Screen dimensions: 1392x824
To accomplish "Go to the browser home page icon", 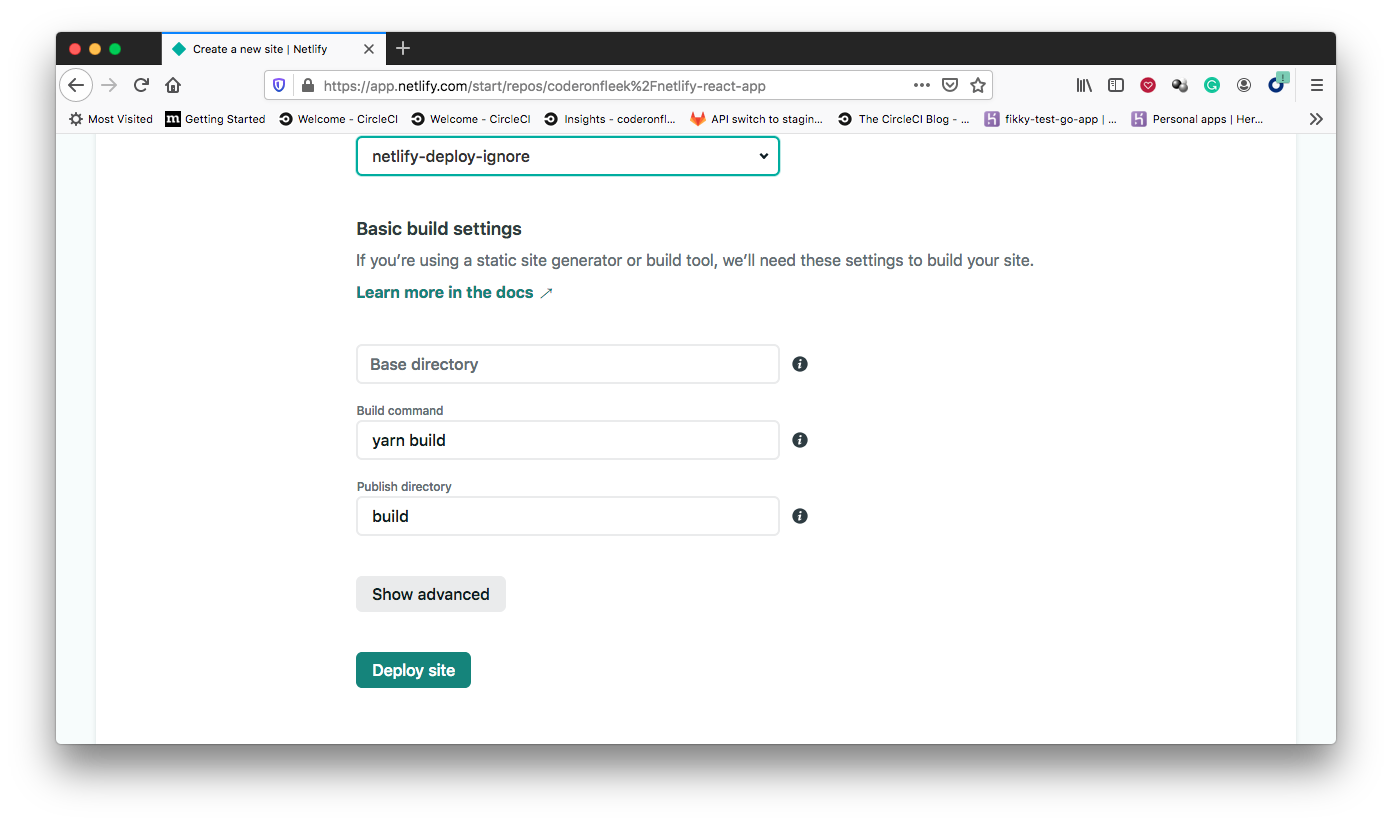I will (173, 85).
